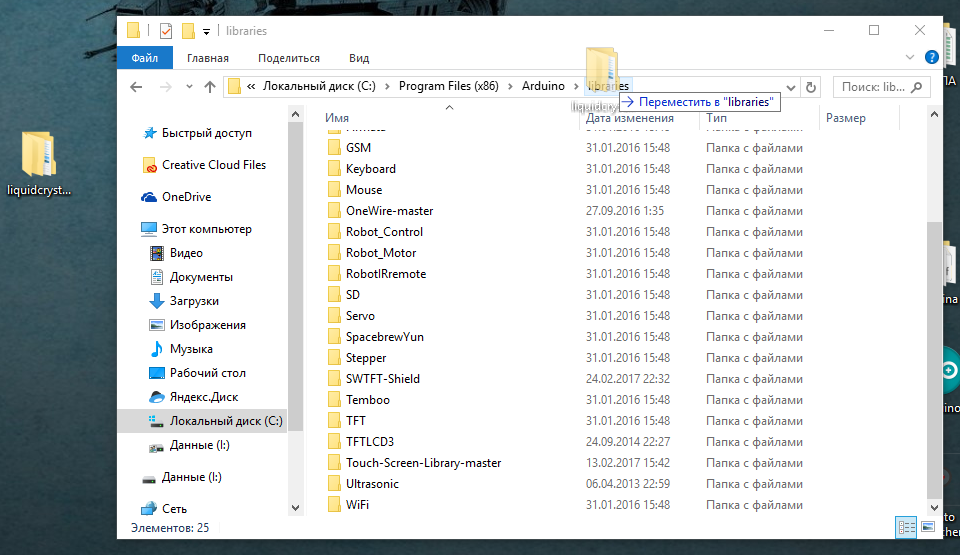Screen dimensions: 960x555
Task: Open Музыка in sidebar
Action: tap(191, 349)
